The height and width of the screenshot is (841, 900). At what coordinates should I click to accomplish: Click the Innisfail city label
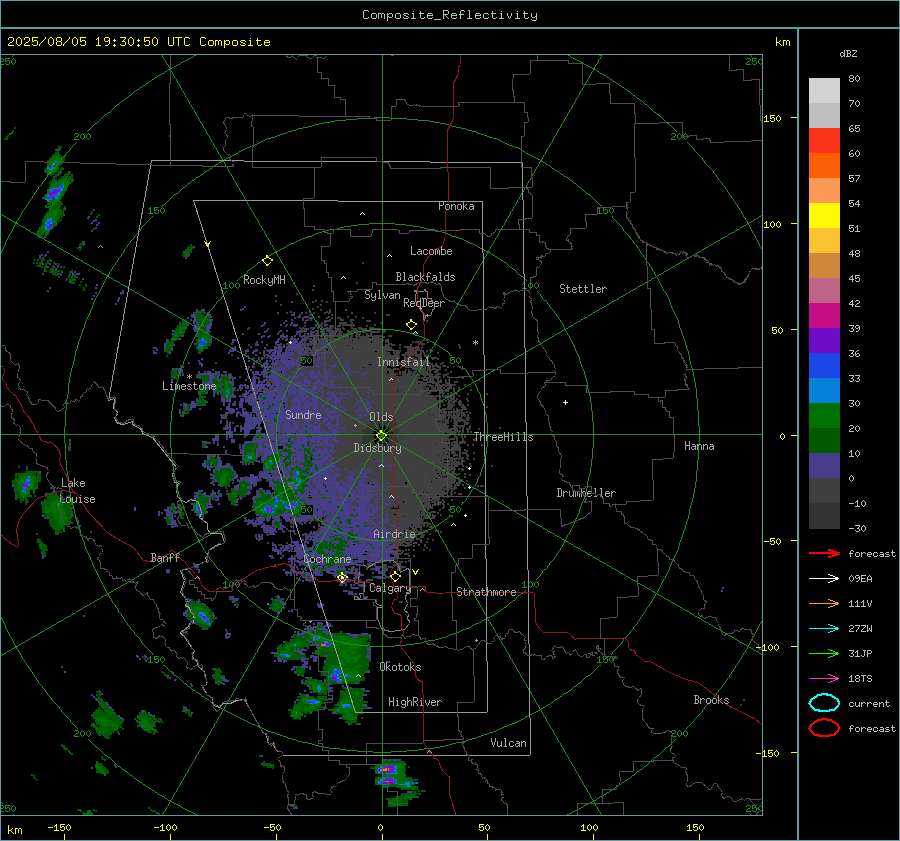coord(403,362)
